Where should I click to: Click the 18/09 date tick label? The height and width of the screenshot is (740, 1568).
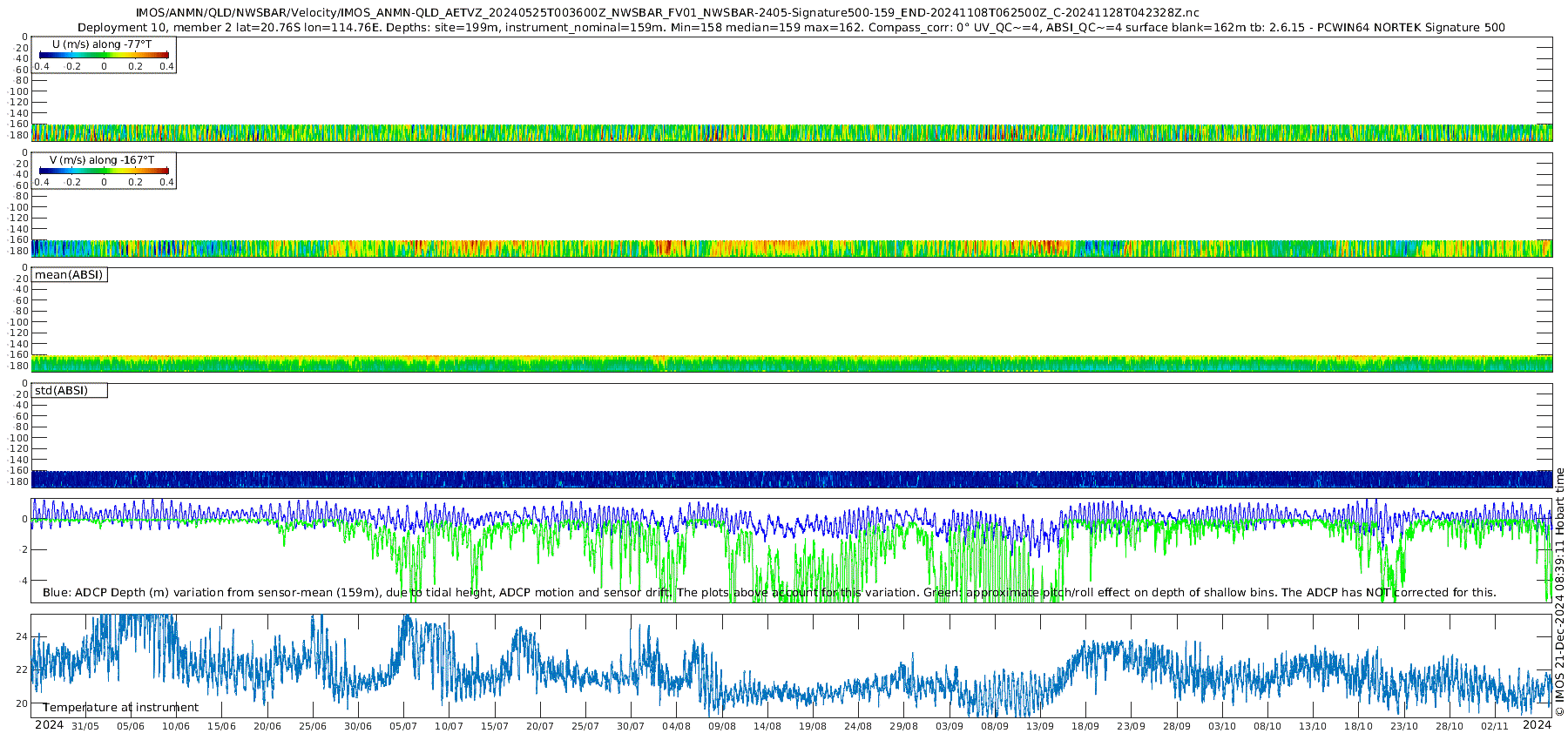pyautogui.click(x=1085, y=726)
